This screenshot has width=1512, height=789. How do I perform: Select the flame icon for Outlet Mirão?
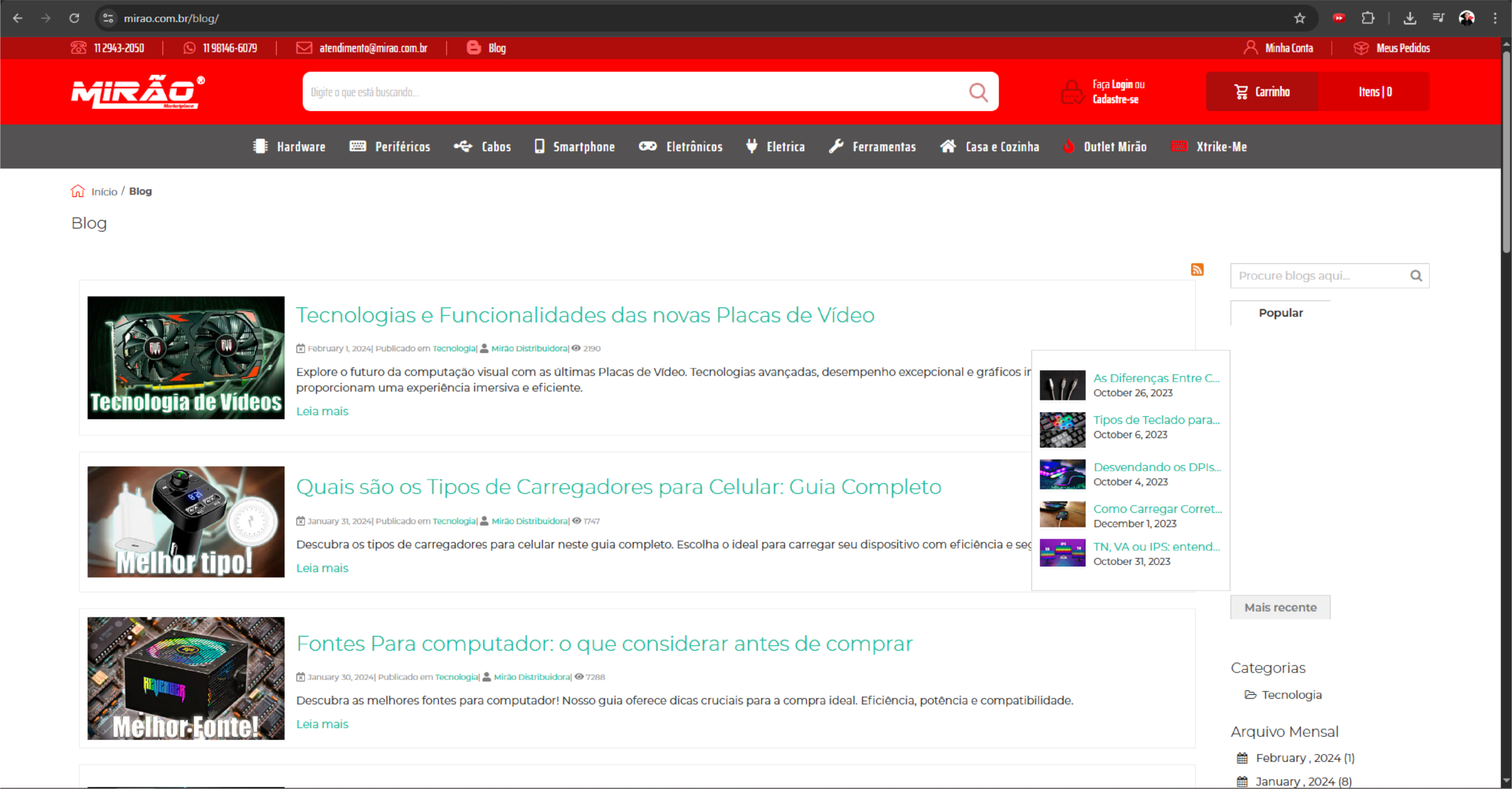pyautogui.click(x=1070, y=146)
